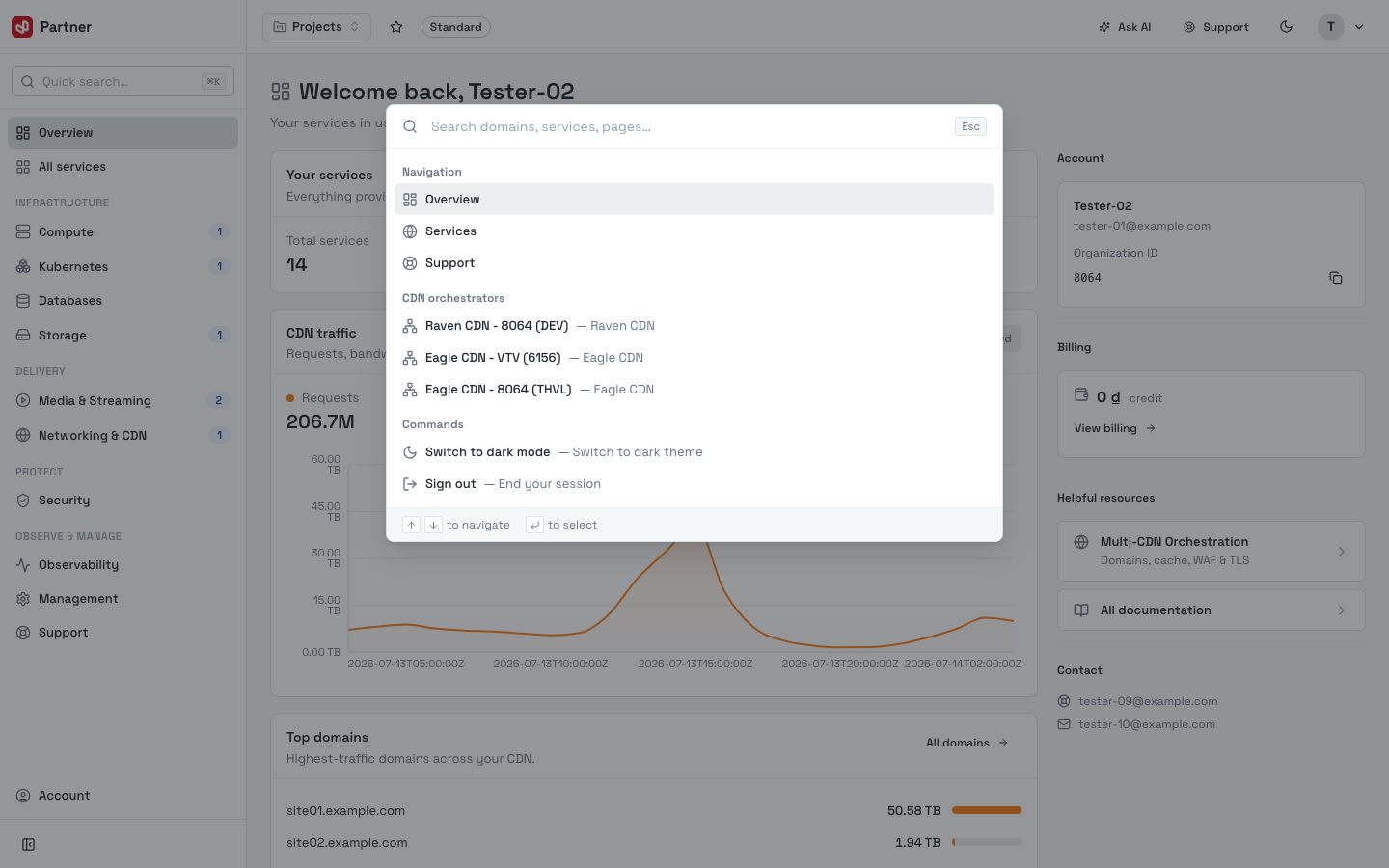Run the Sign out command

pos(694,484)
